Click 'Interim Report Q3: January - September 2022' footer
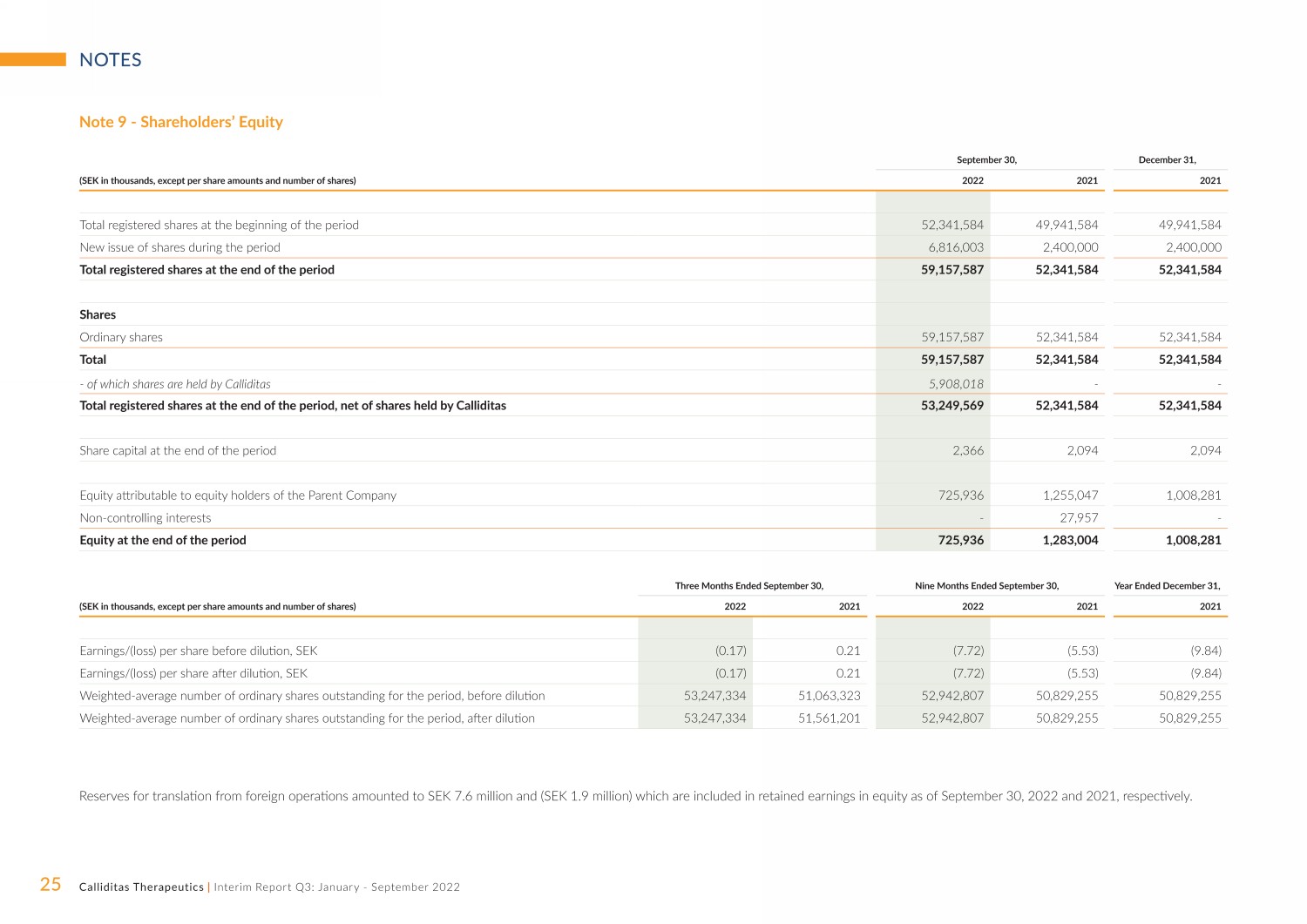The width and height of the screenshot is (1307, 924). 336,887
